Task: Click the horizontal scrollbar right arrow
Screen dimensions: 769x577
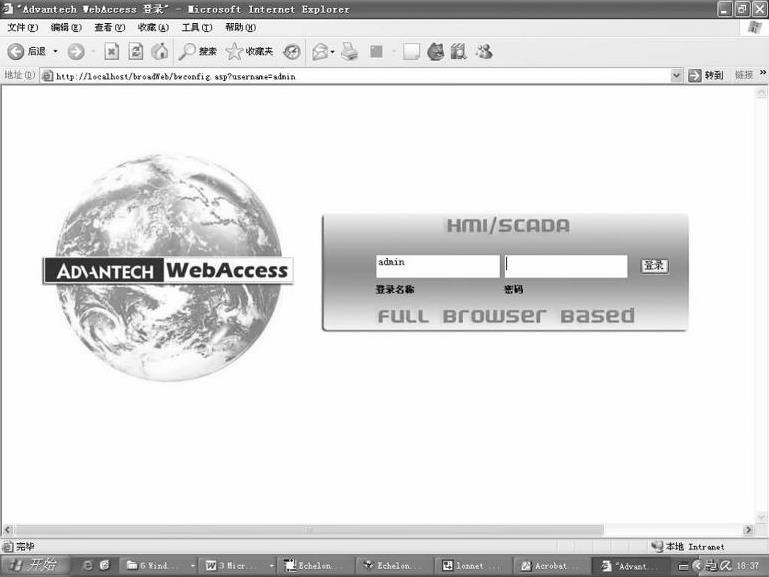Action: tap(748, 530)
